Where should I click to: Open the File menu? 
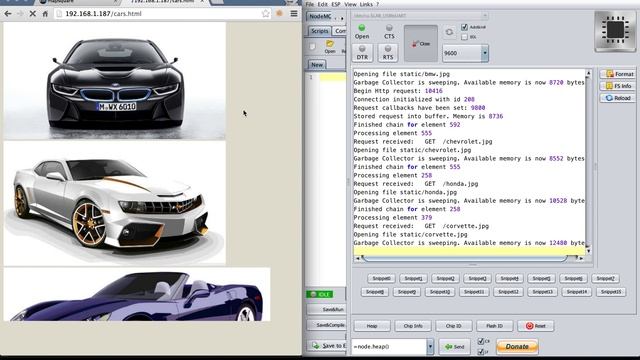310,4
